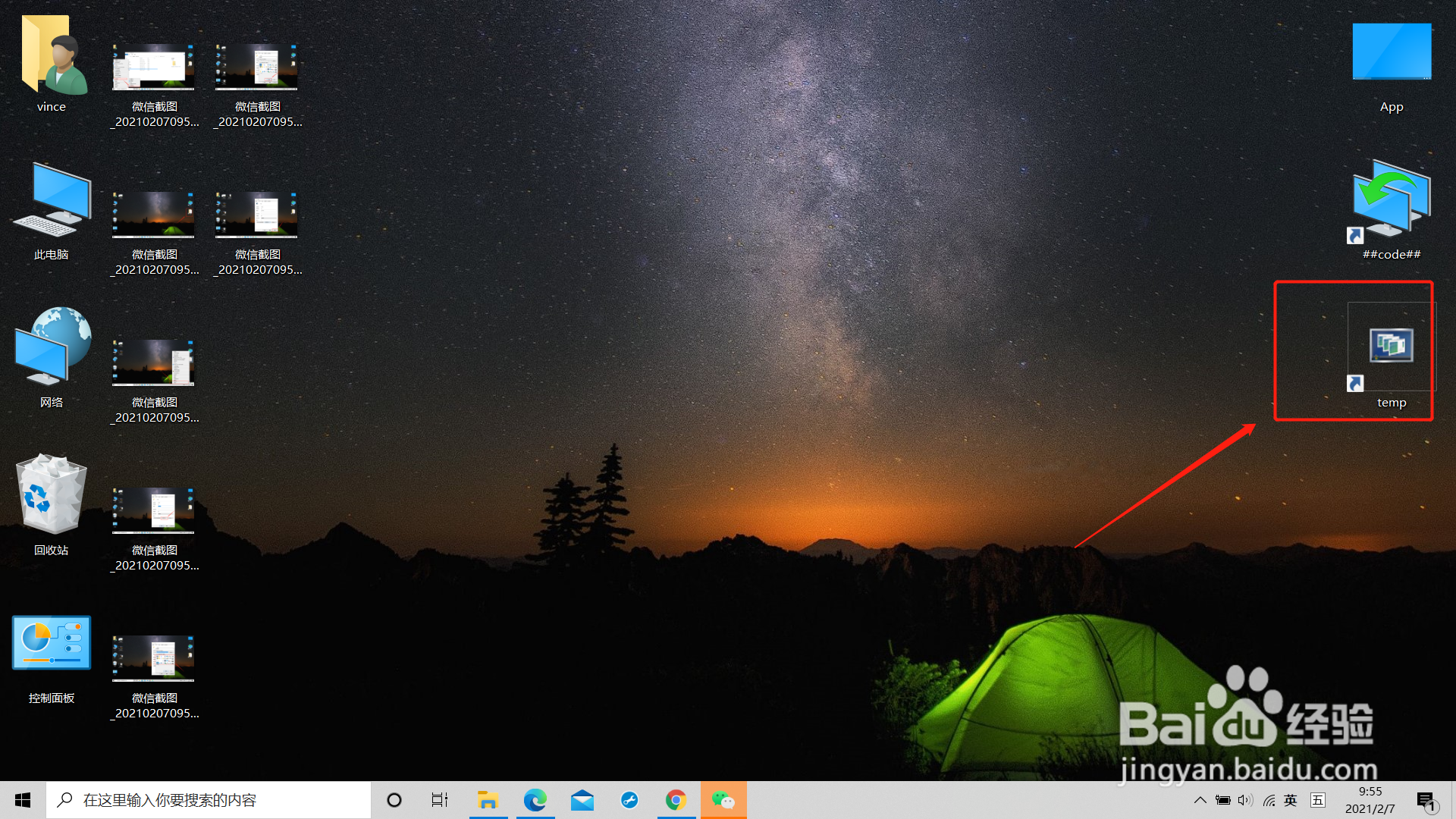This screenshot has height=819, width=1456.
Task: Toggle the 五 IME mode indicator
Action: 1318,800
